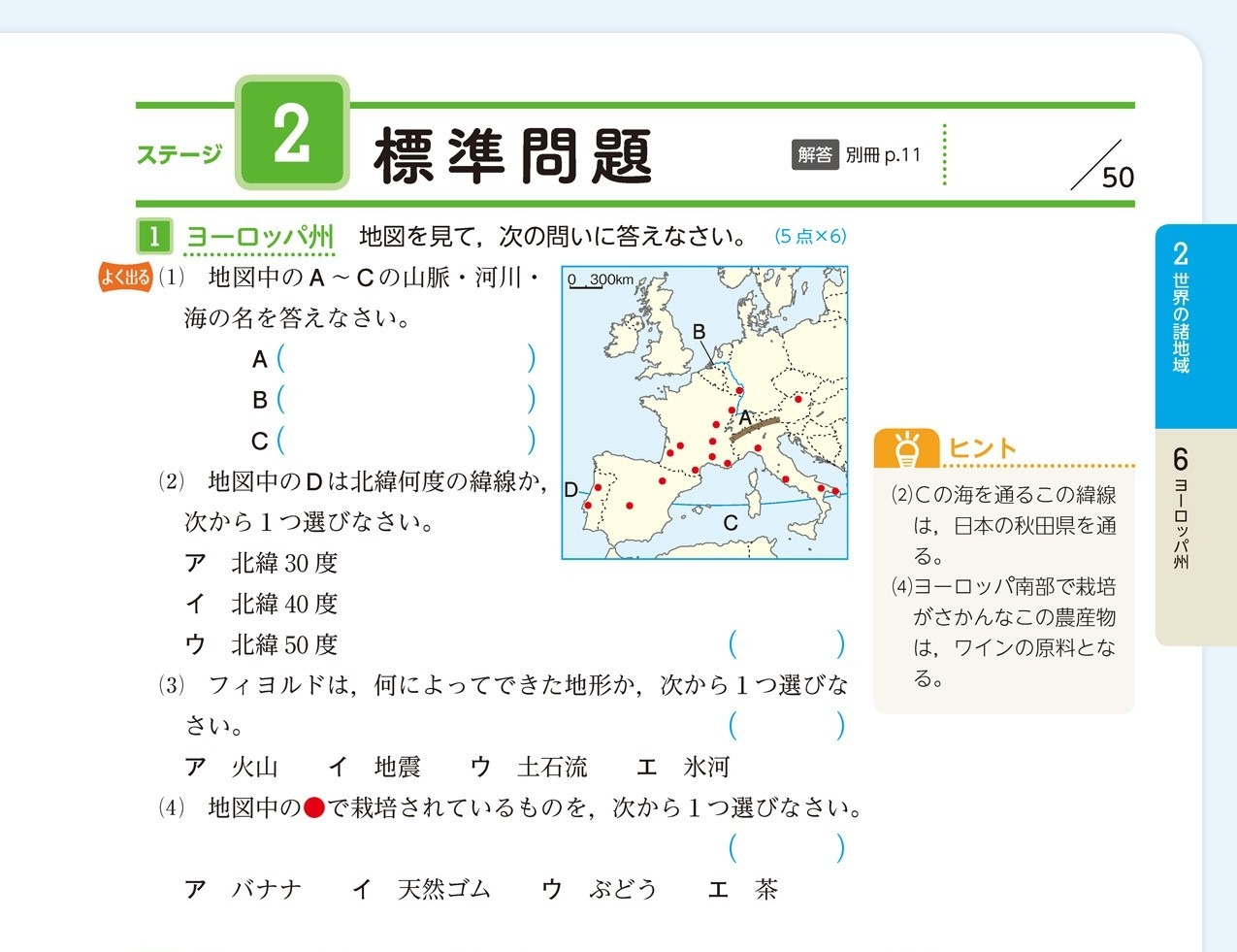
Task: Click the orange よく出る badge
Action: 125,278
